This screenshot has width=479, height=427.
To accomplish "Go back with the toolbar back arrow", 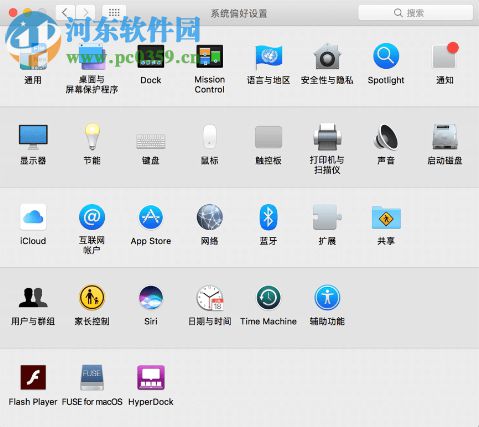I will tap(65, 13).
